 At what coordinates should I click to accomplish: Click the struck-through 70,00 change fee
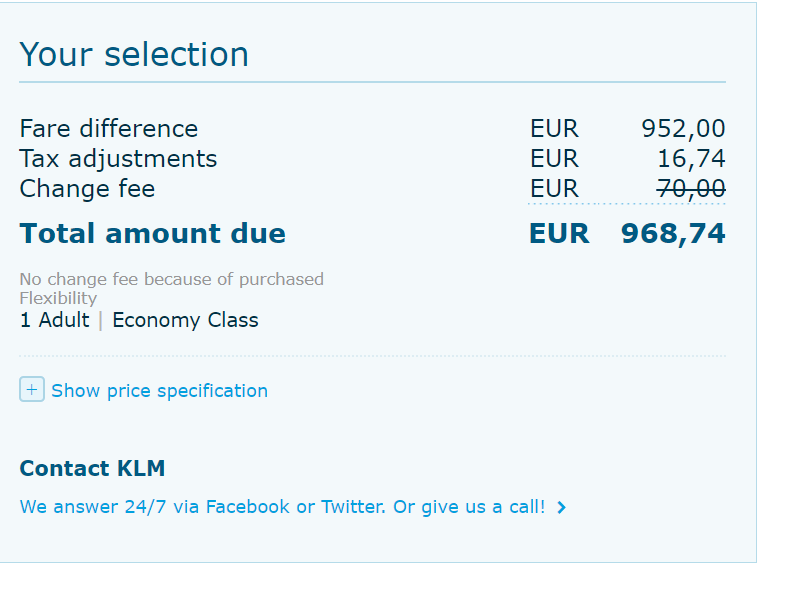[x=691, y=189]
